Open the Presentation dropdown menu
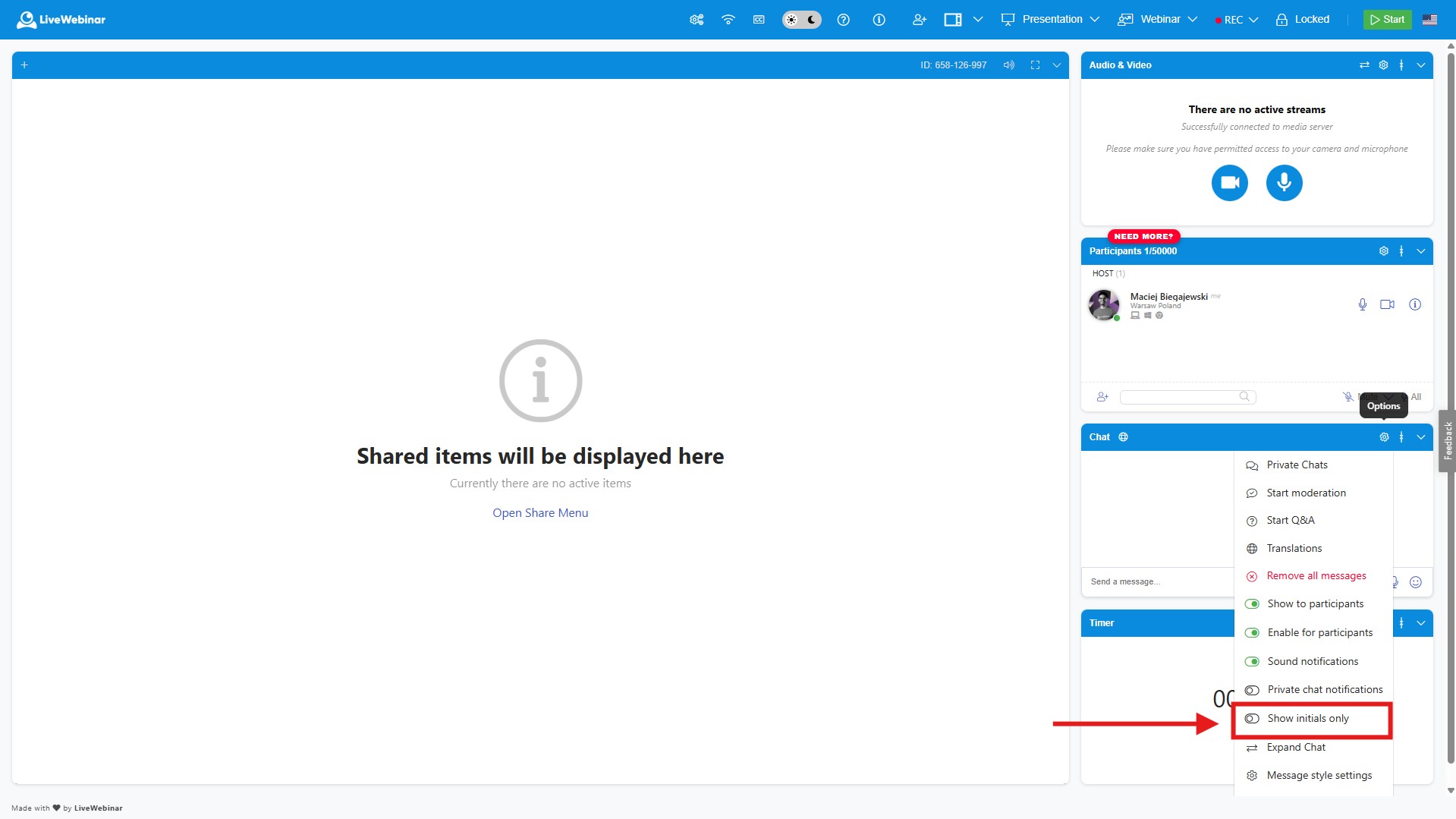This screenshot has width=1456, height=819. point(1049,20)
